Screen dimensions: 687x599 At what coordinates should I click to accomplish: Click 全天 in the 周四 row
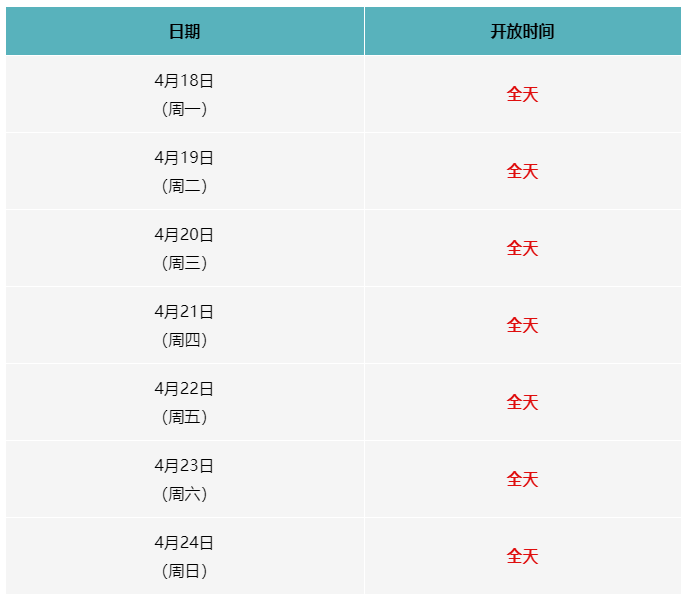click(522, 325)
